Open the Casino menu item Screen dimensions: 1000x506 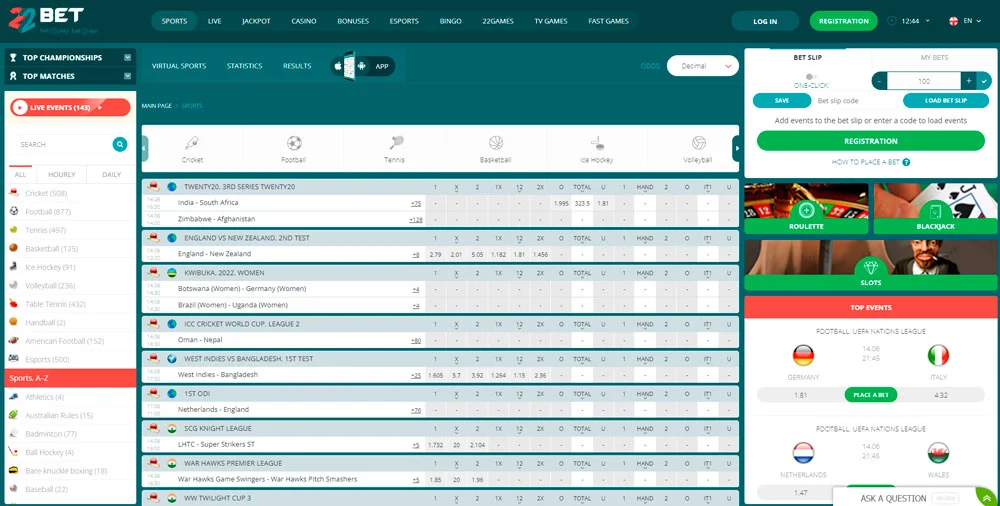click(304, 21)
